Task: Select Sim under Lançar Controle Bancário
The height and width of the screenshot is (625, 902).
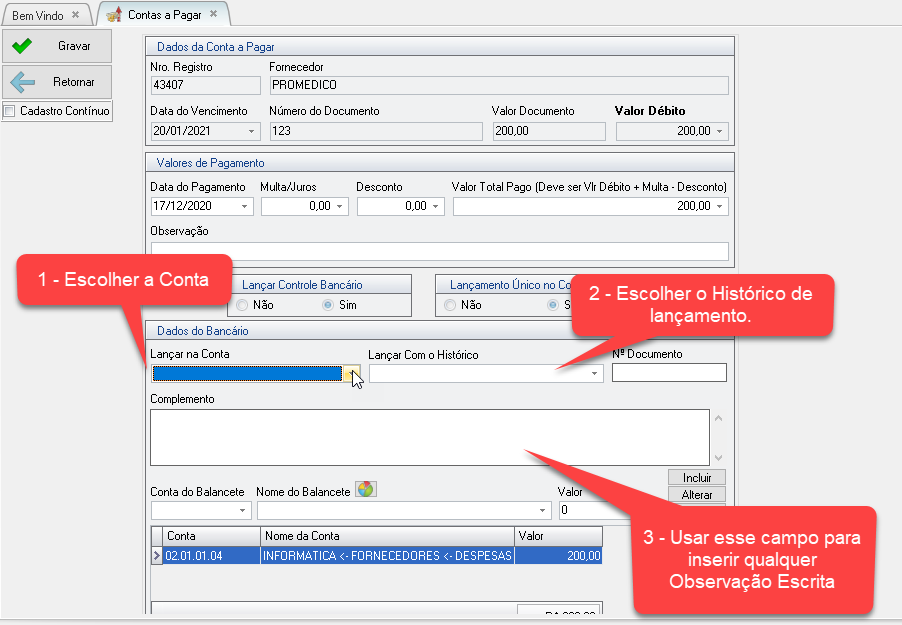Action: tap(328, 305)
